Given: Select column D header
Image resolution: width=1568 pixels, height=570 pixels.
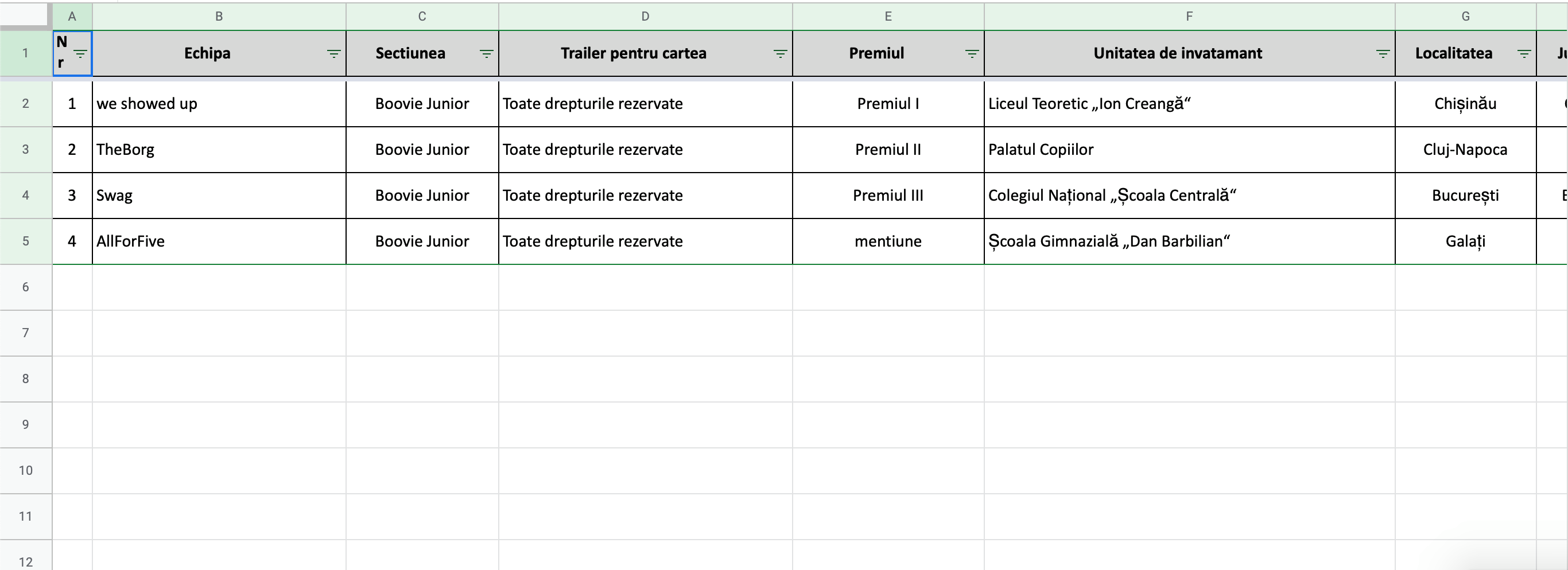Looking at the screenshot, I should coord(645,17).
